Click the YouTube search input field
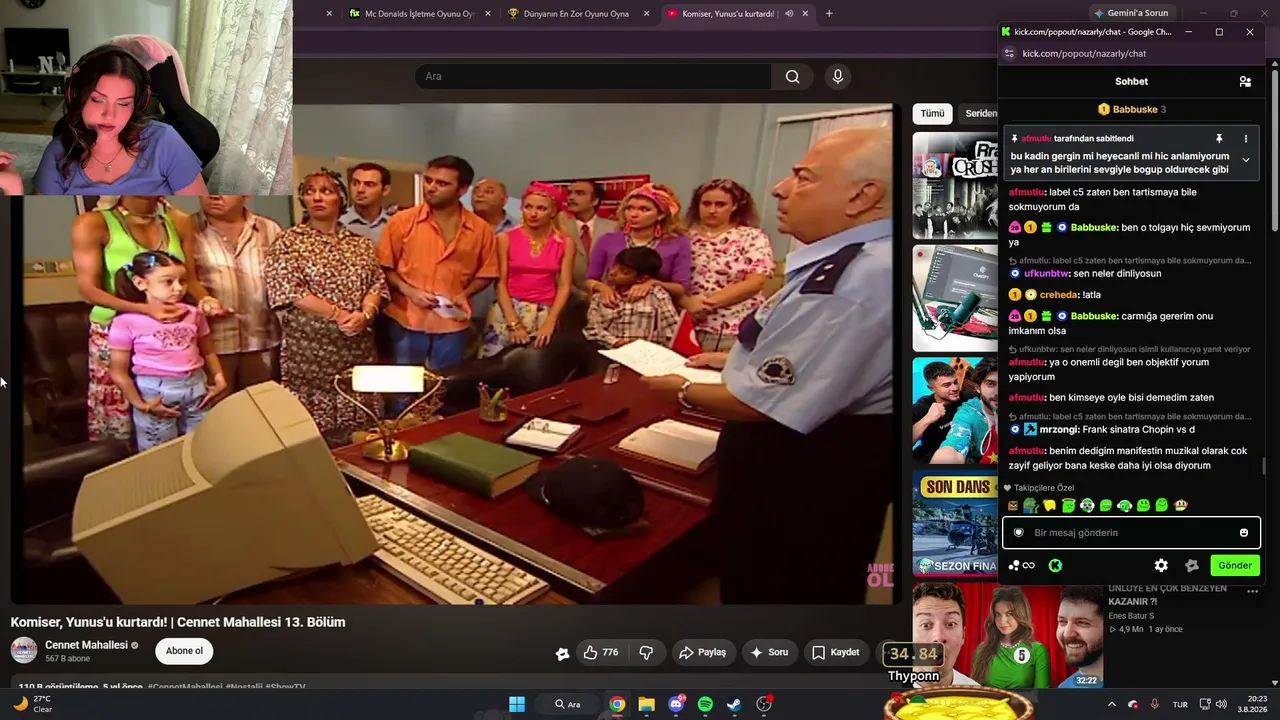The image size is (1280, 720). 593,77
